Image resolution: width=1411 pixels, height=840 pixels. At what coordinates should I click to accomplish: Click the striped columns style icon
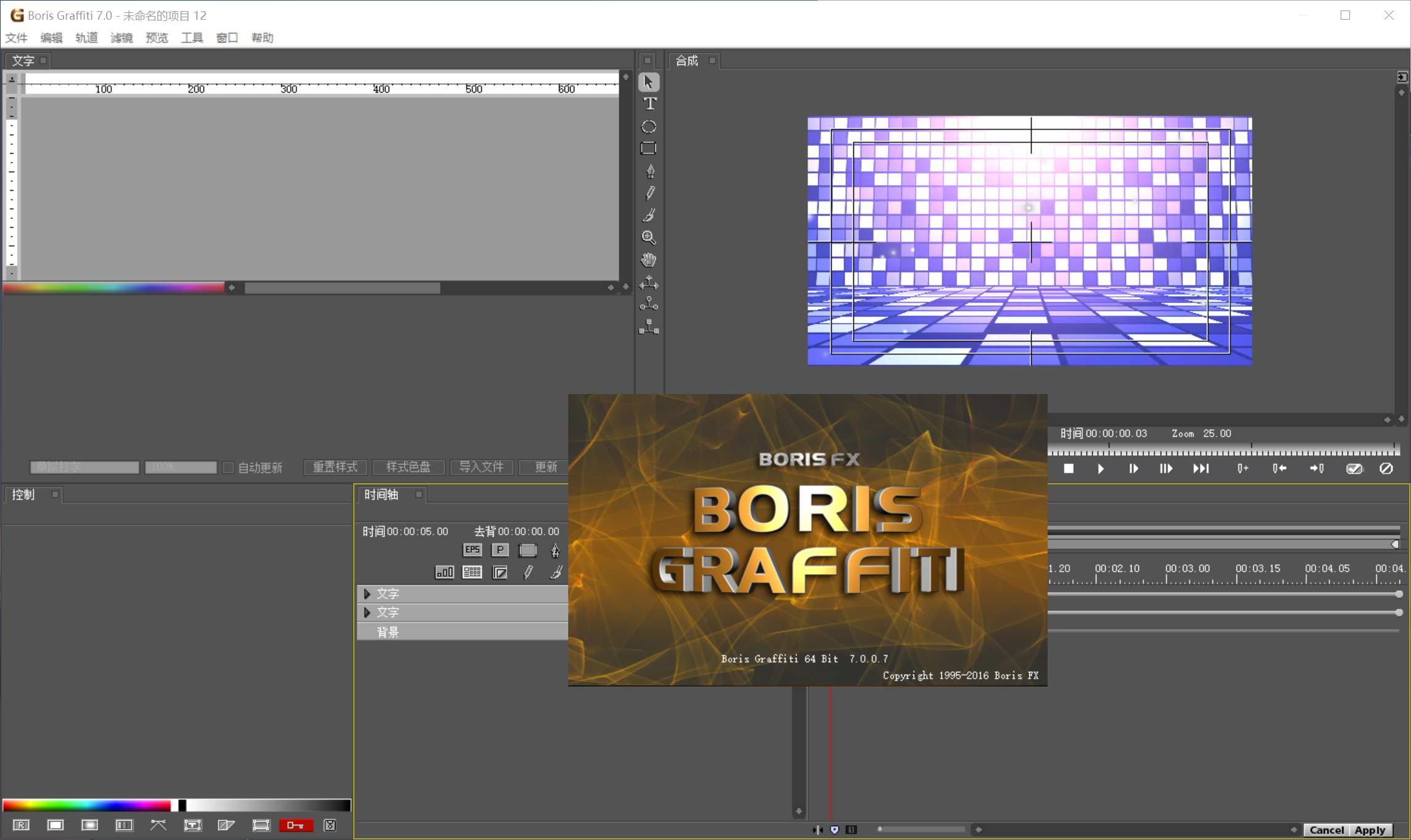point(124,825)
